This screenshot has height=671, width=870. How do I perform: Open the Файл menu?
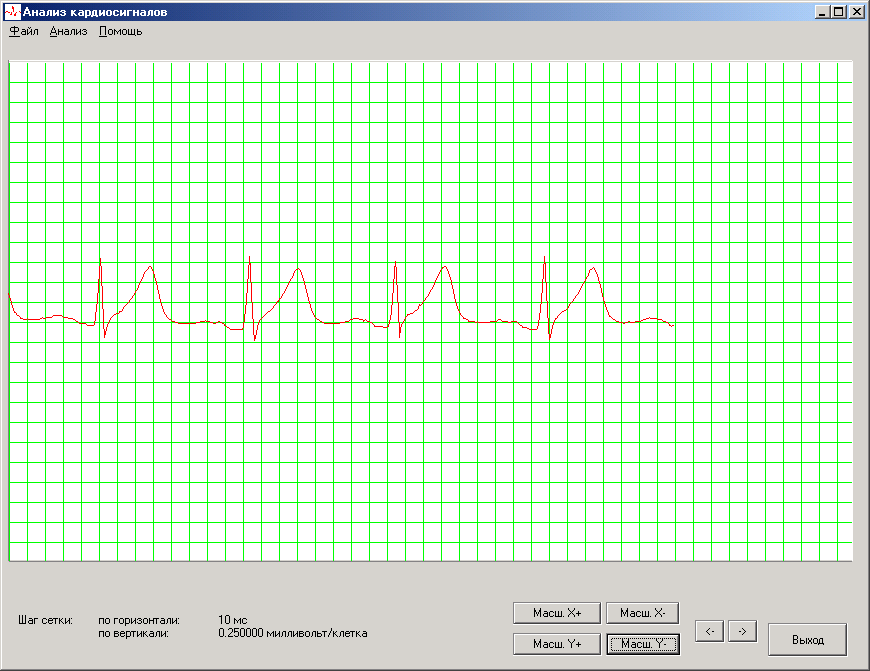pyautogui.click(x=24, y=32)
